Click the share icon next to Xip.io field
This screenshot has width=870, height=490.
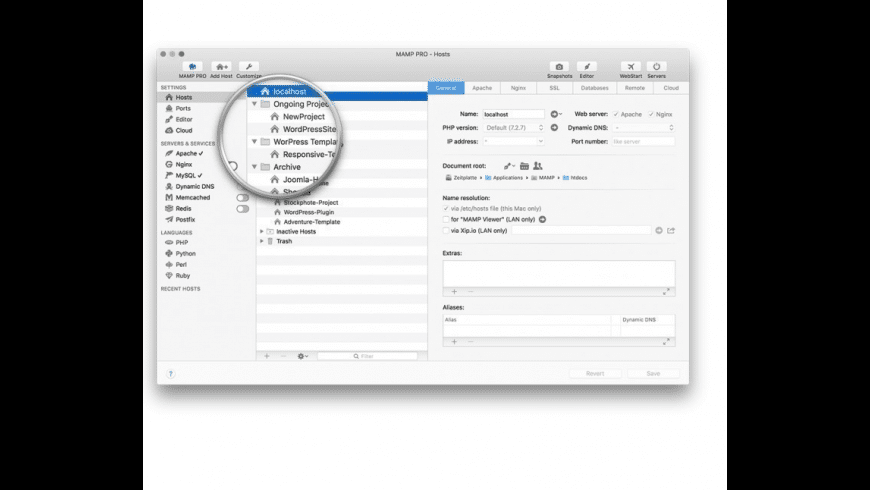pos(671,230)
